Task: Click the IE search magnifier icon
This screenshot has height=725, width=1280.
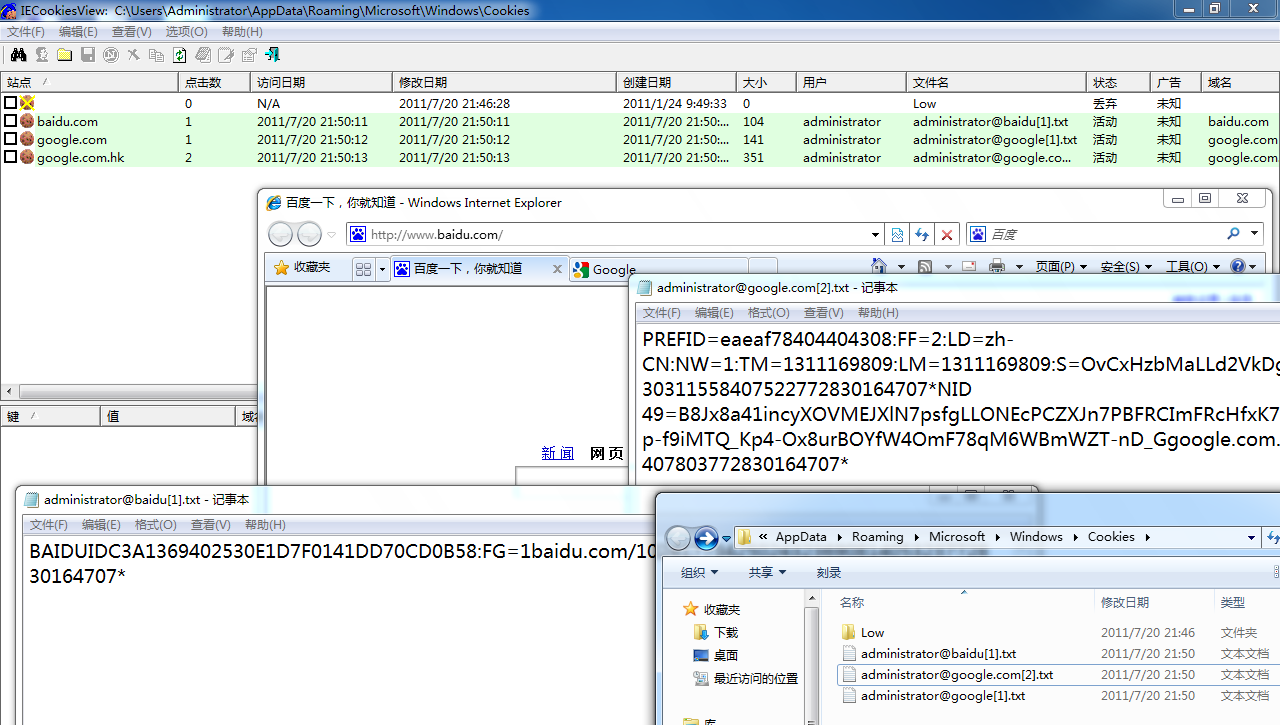Action: click(1233, 234)
